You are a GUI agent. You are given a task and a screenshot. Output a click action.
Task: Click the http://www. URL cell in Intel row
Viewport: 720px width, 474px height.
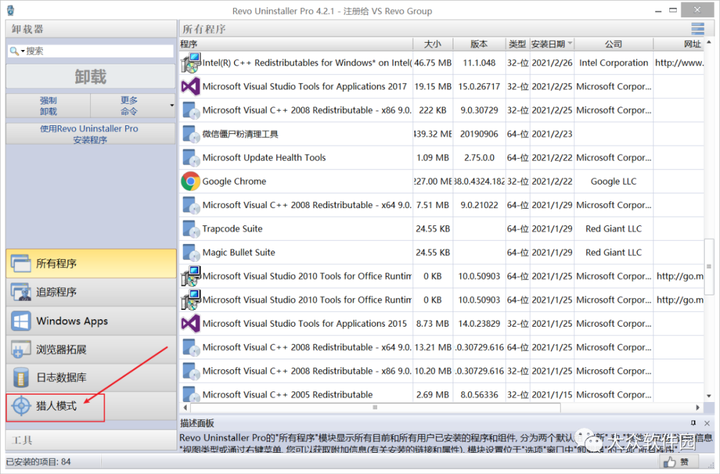tap(679, 63)
